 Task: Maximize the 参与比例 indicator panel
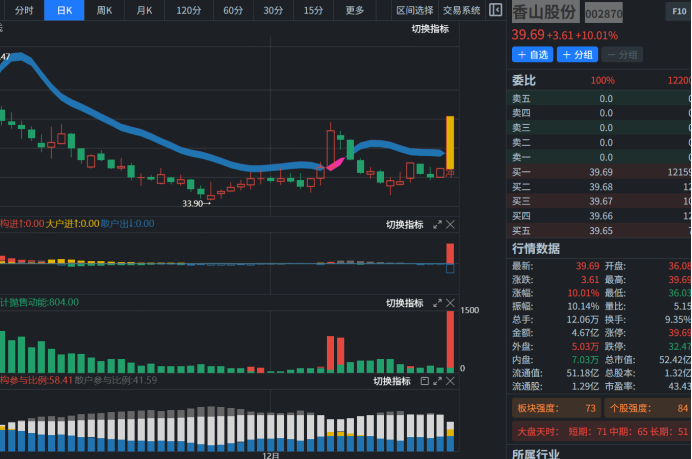pyautogui.click(x=437, y=381)
